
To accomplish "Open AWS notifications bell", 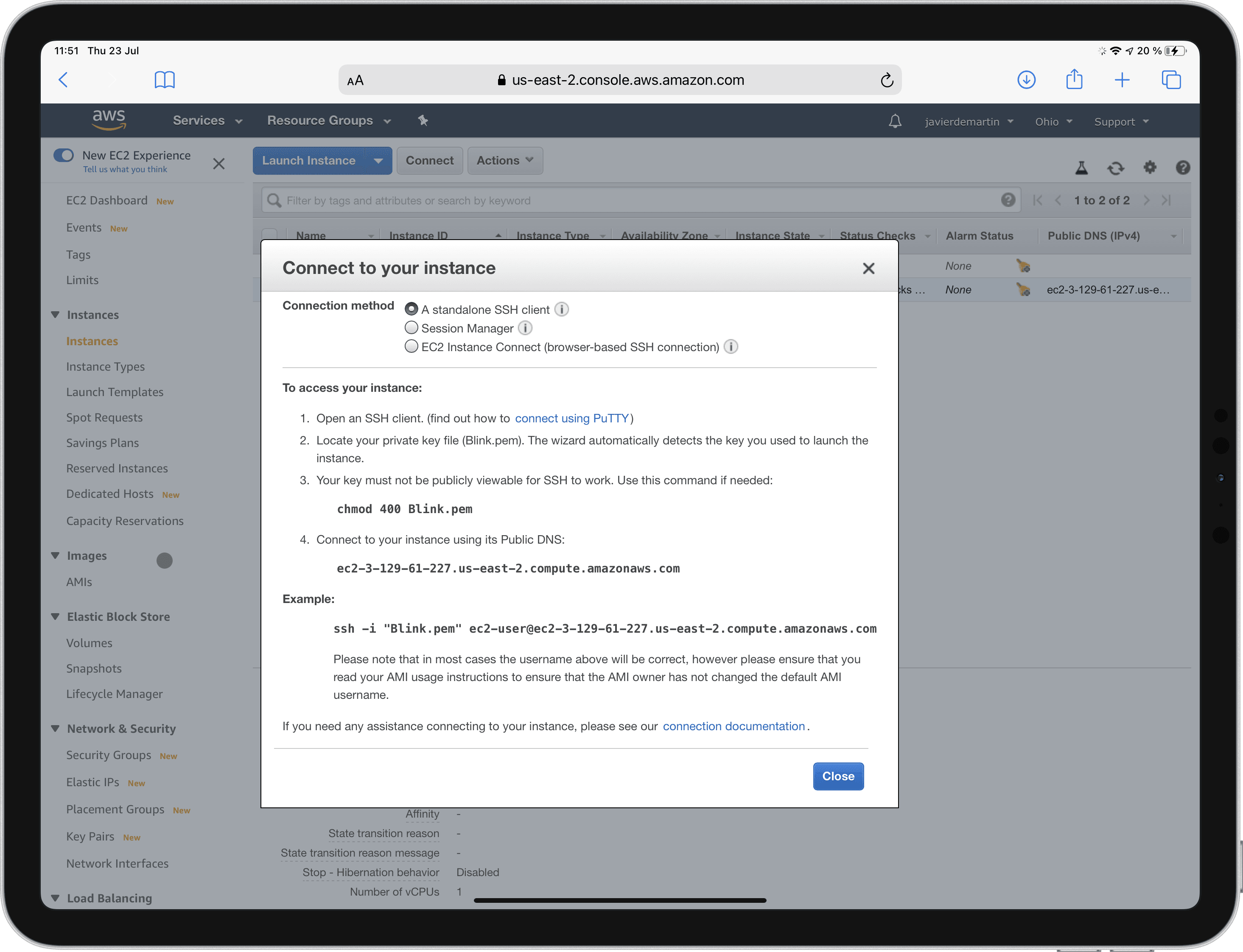I will point(894,121).
